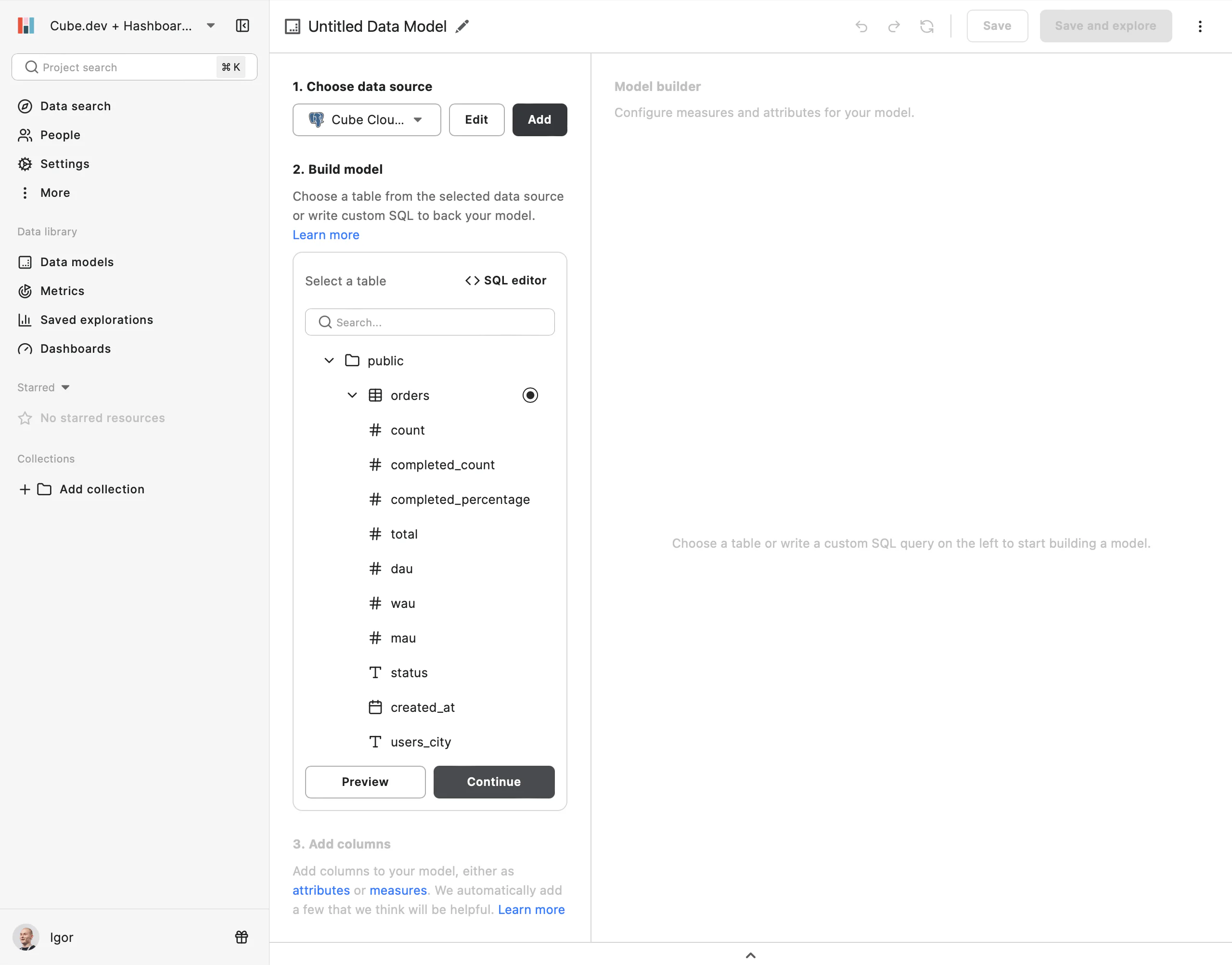
Task: Select the orders table radio button
Action: pos(530,396)
